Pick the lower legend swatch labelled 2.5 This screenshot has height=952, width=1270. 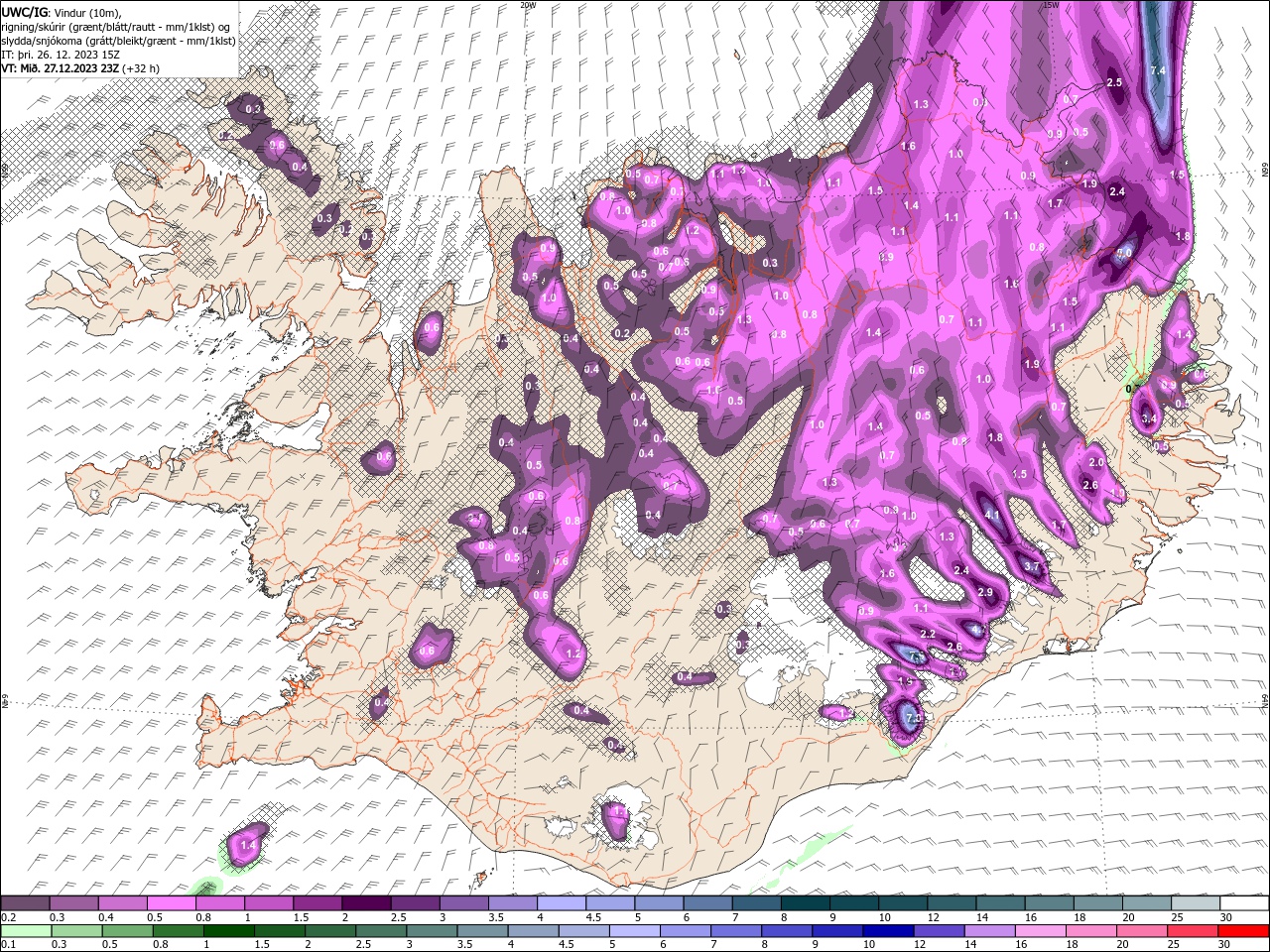click(x=381, y=931)
